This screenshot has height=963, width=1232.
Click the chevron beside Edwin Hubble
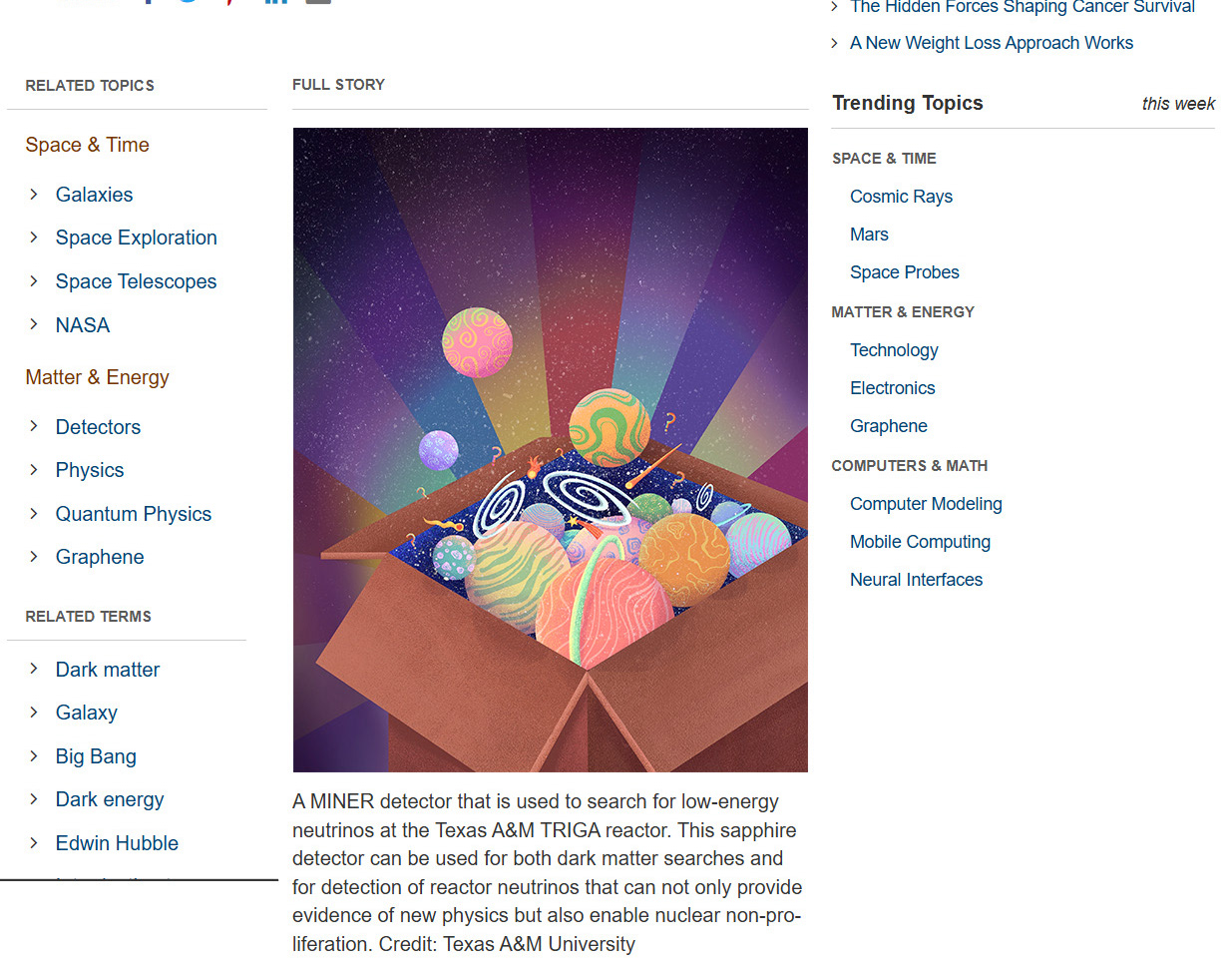(x=34, y=842)
